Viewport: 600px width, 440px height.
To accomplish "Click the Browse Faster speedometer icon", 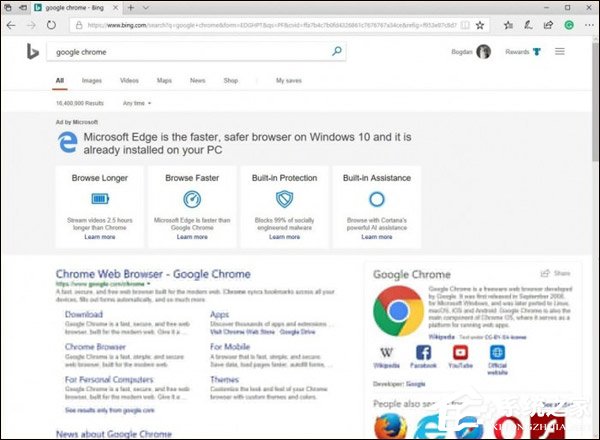I will 192,199.
